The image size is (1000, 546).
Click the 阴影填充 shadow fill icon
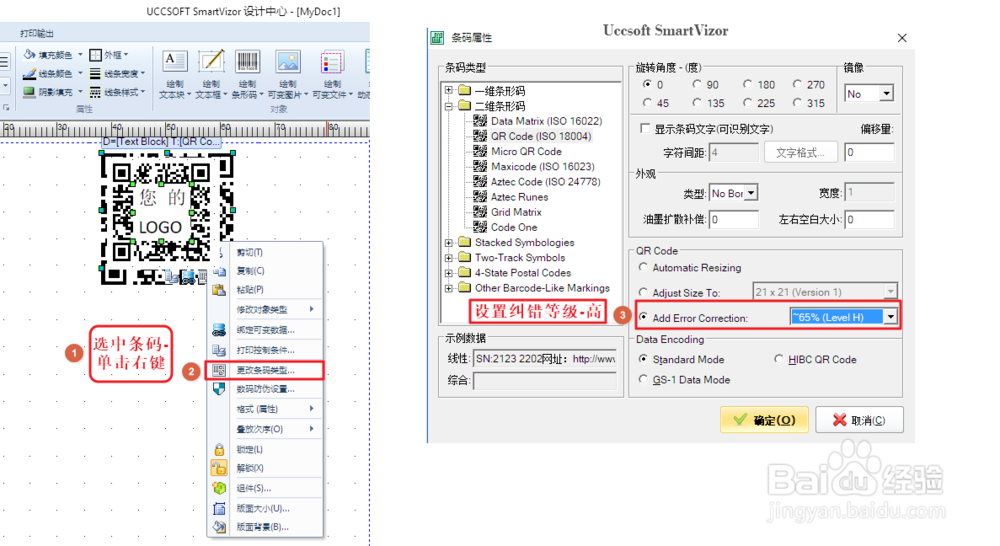(x=29, y=92)
